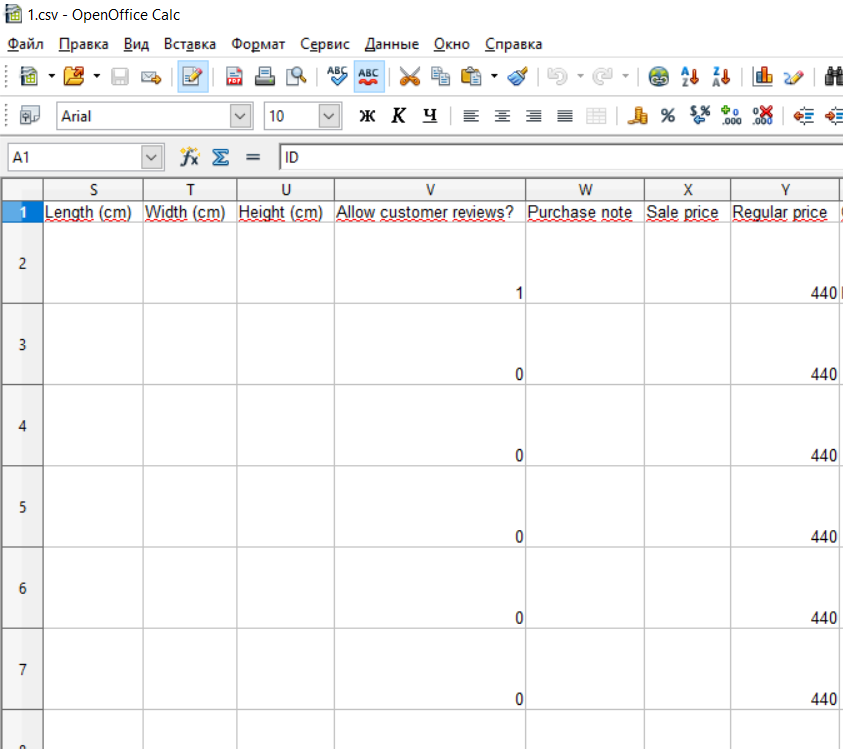The height and width of the screenshot is (749, 843).
Task: Expand the Undo history dropdown arrow
Action: (580, 76)
